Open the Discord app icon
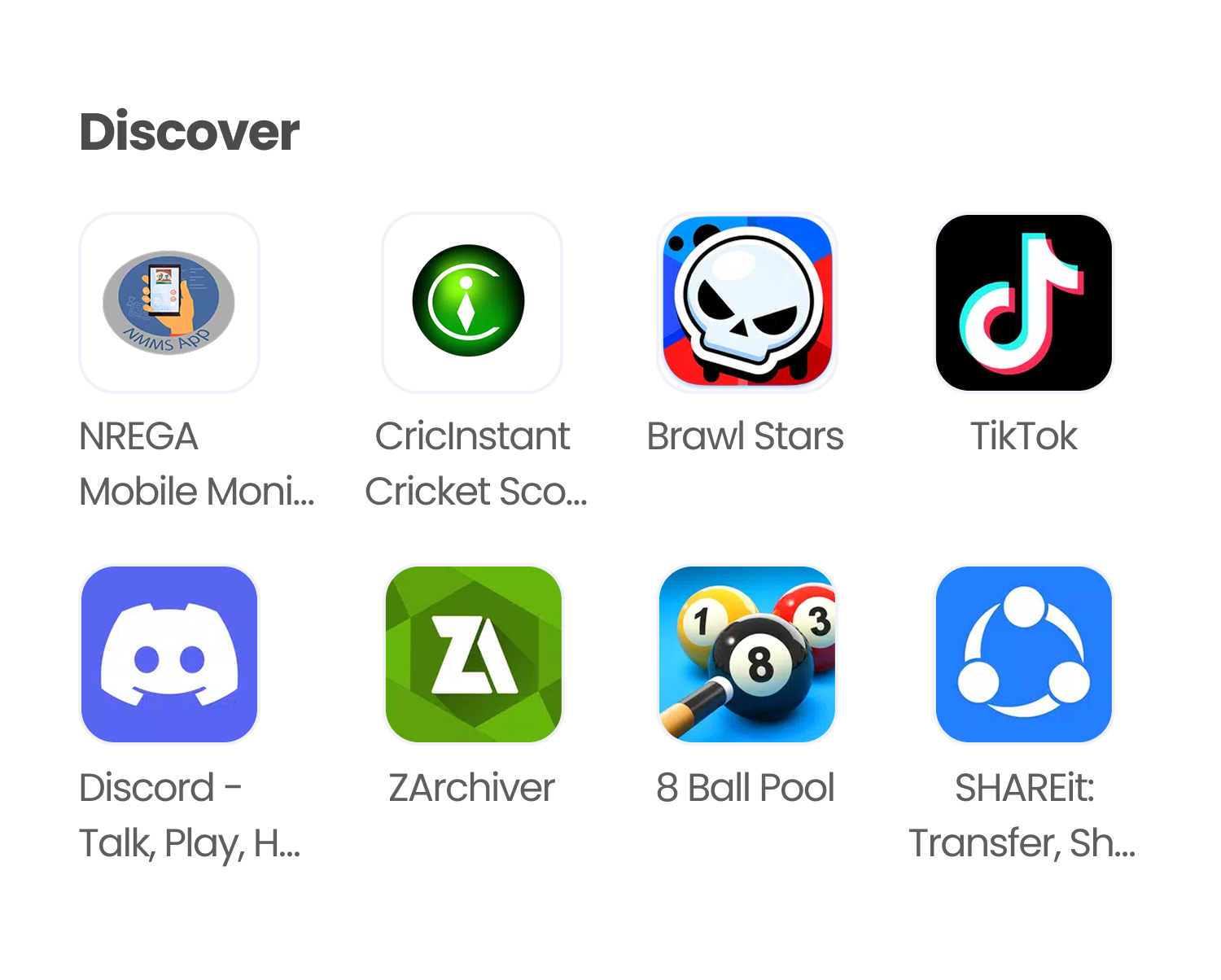This screenshot has height=980, width=1221. coord(169,654)
